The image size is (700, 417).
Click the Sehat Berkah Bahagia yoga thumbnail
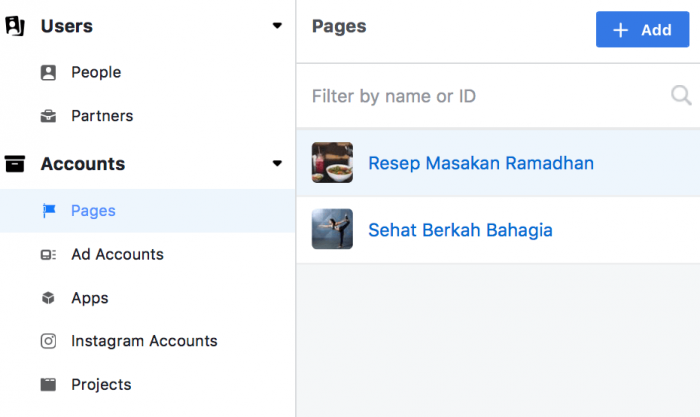pyautogui.click(x=332, y=229)
